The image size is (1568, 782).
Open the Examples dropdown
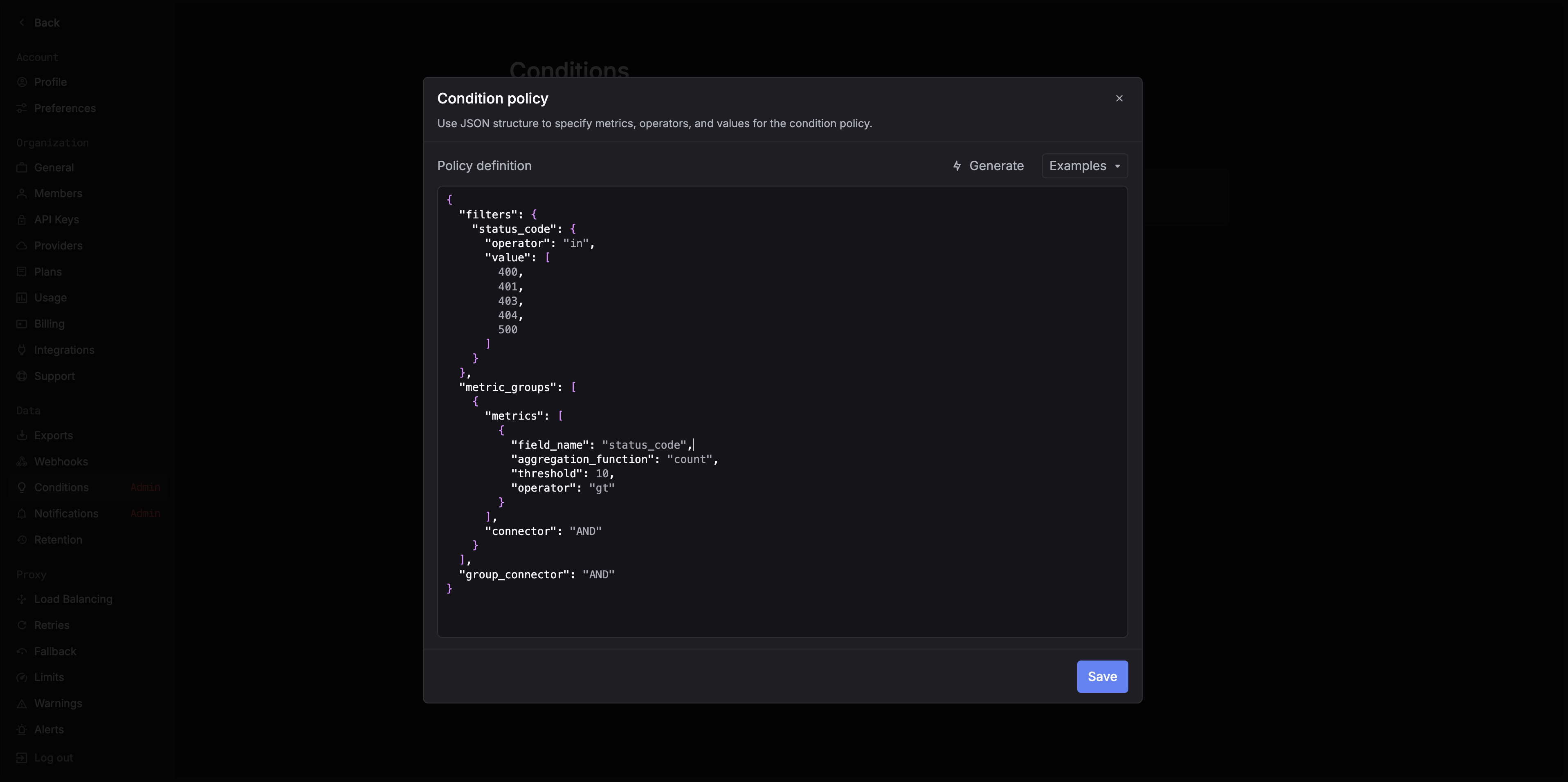pyautogui.click(x=1084, y=166)
